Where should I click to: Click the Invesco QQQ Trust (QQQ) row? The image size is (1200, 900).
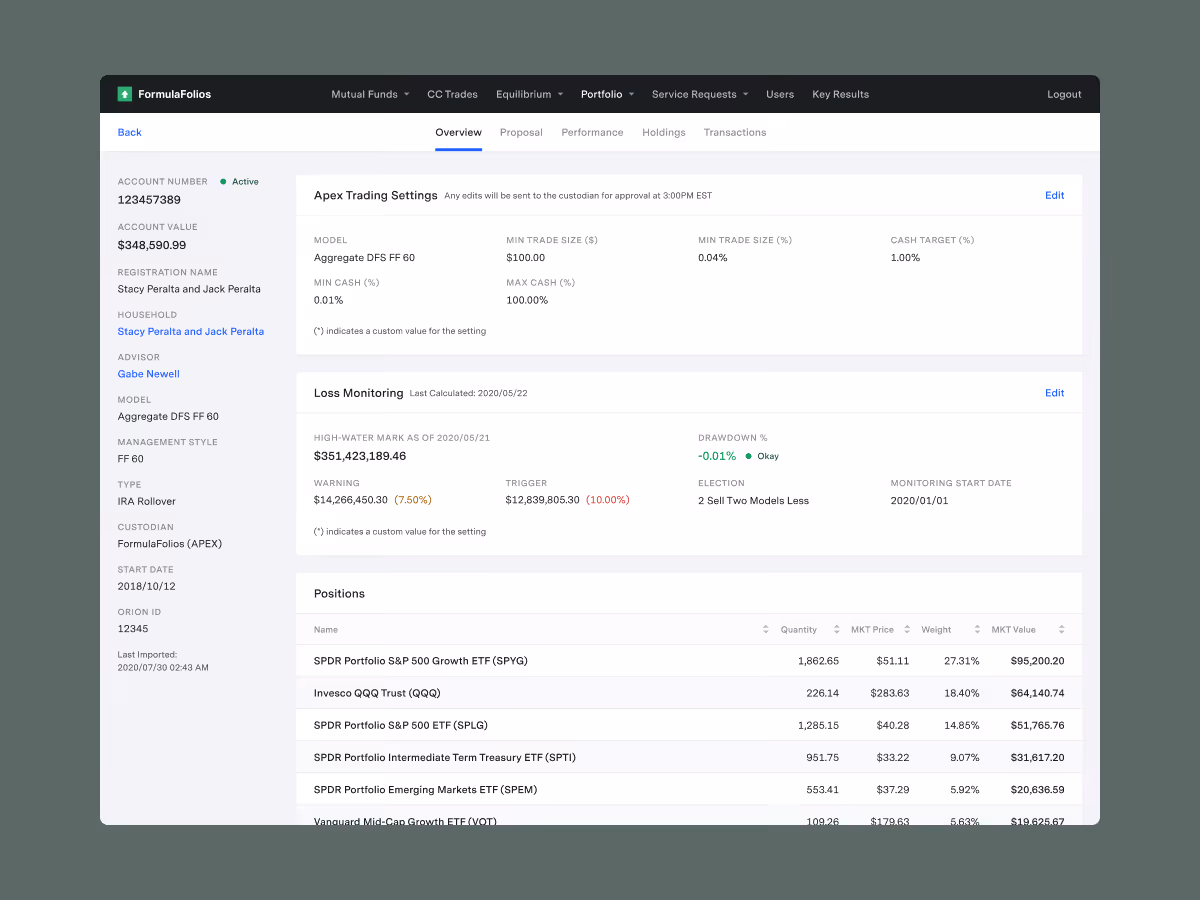[x=689, y=693]
